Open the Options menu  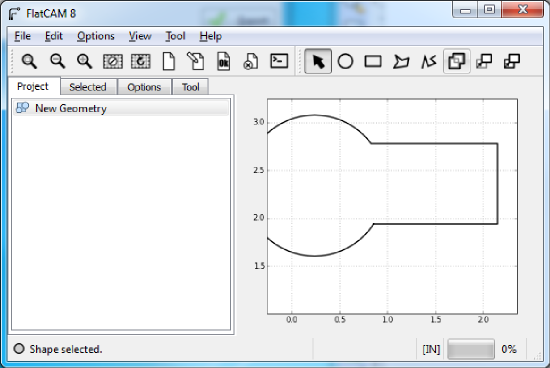pos(96,36)
